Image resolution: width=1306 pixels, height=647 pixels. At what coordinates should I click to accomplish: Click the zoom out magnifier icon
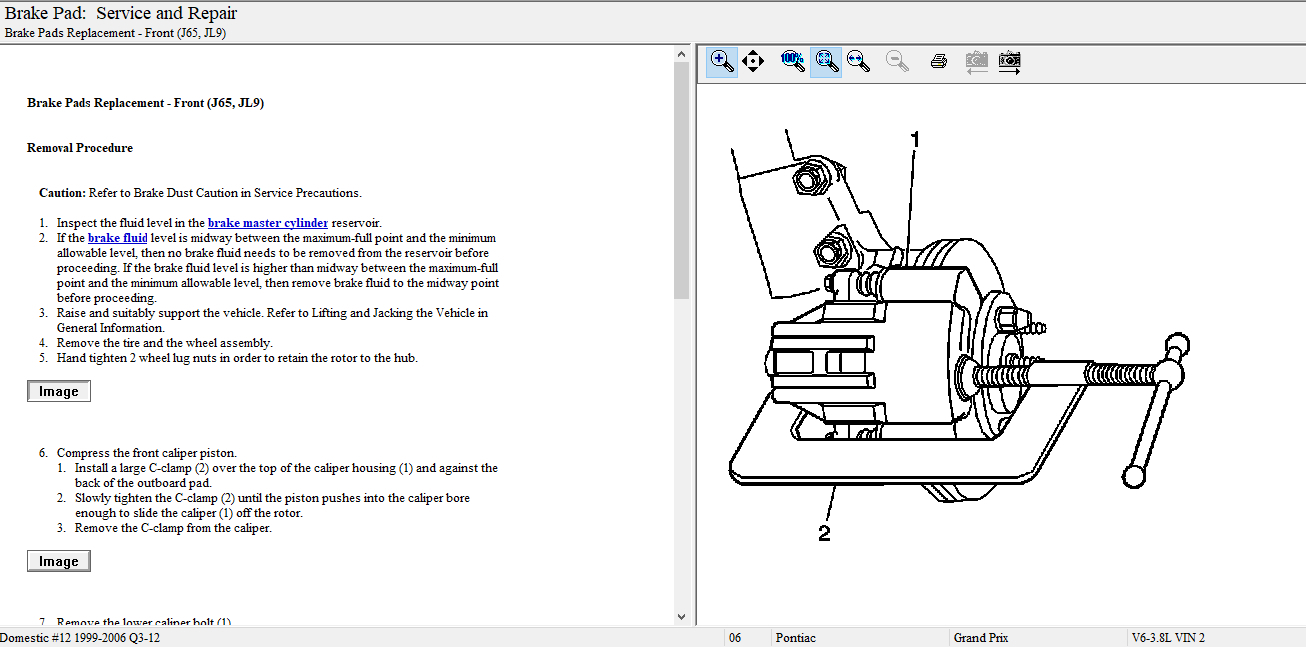click(x=897, y=61)
